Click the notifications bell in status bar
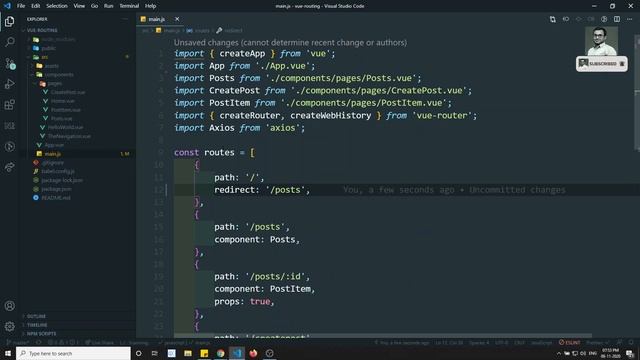 pyautogui.click(x=631, y=342)
